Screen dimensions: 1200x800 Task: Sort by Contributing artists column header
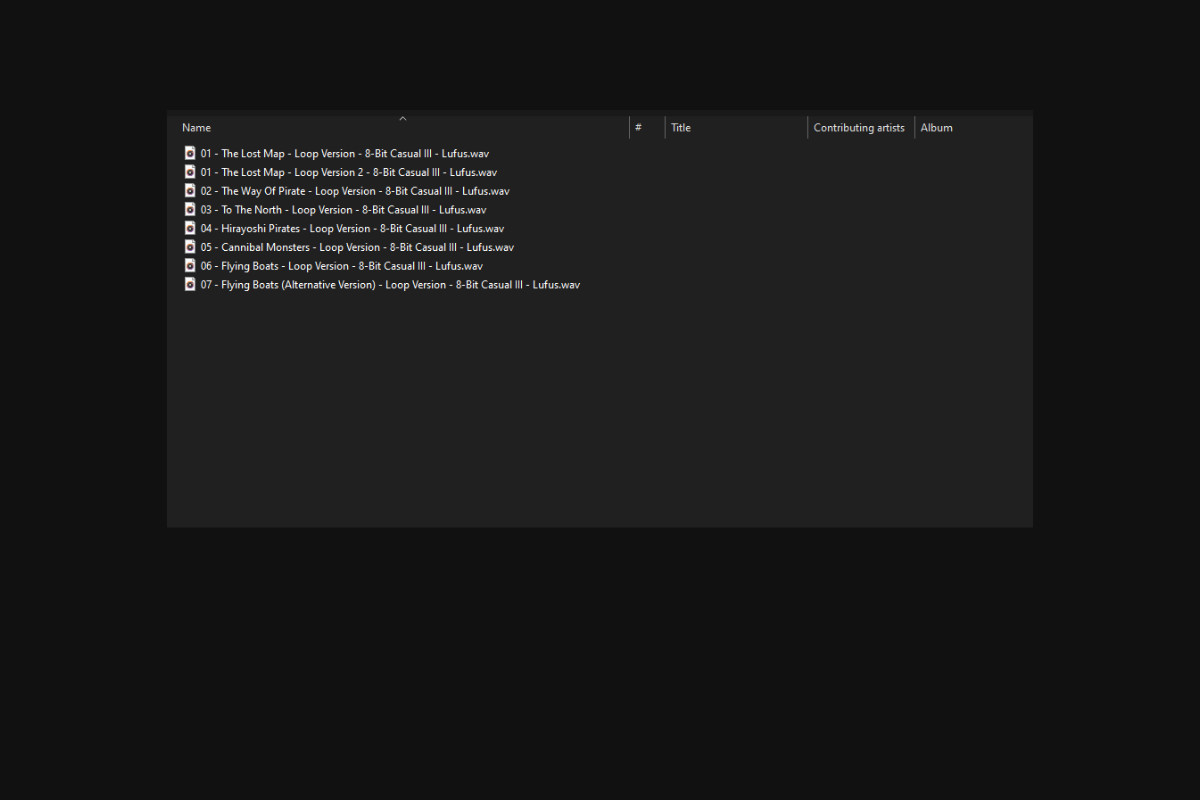(x=860, y=128)
